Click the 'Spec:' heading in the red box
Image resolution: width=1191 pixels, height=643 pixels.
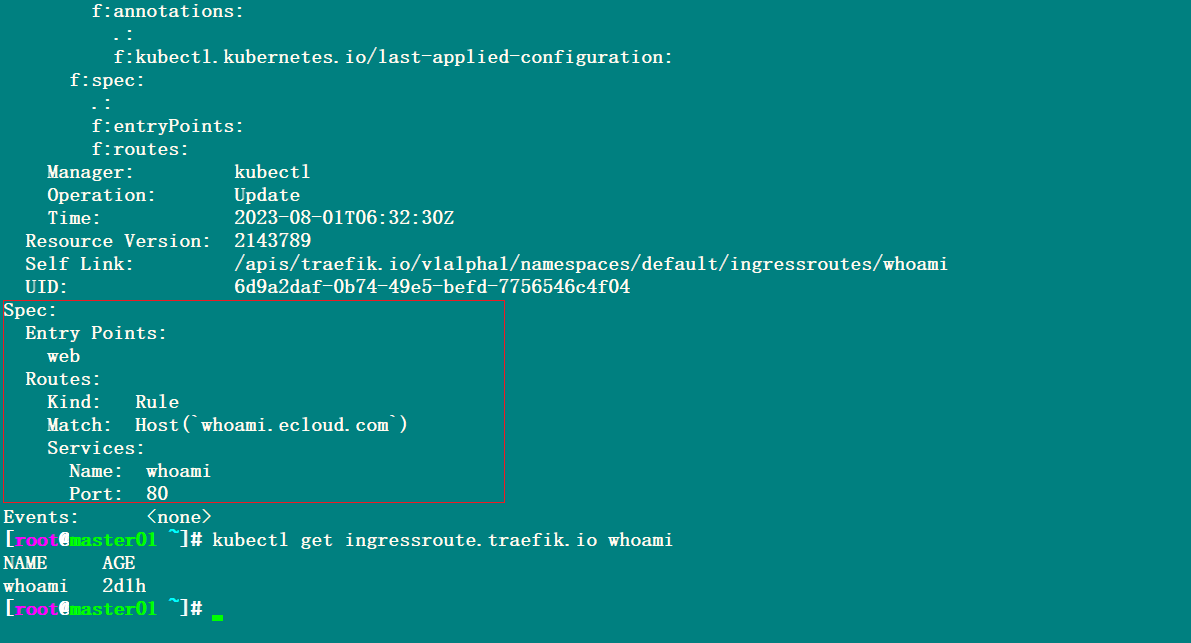point(30,311)
